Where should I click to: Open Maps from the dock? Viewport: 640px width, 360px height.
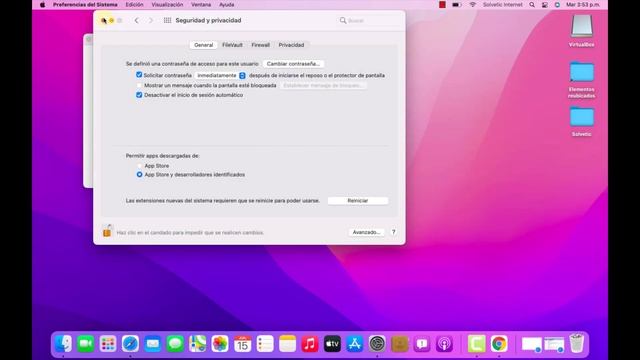pyautogui.click(x=198, y=344)
